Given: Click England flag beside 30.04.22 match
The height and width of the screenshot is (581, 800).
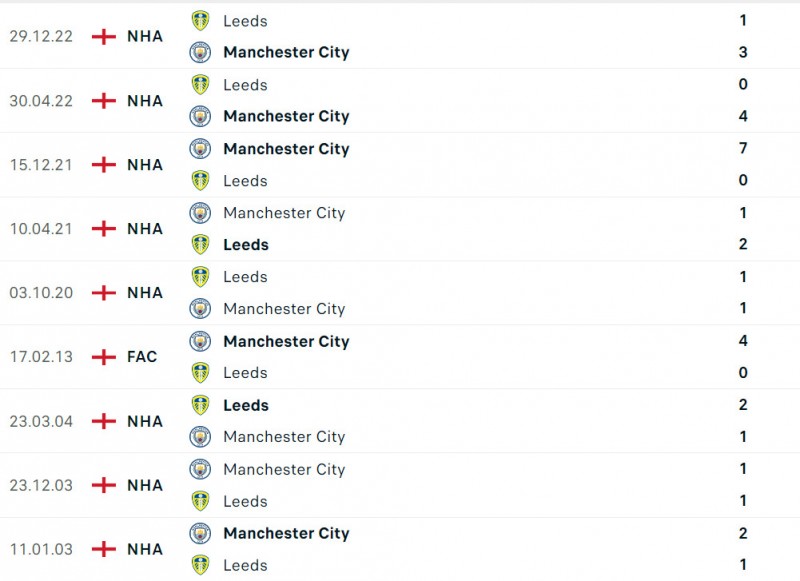Looking at the screenshot, I should tap(104, 100).
